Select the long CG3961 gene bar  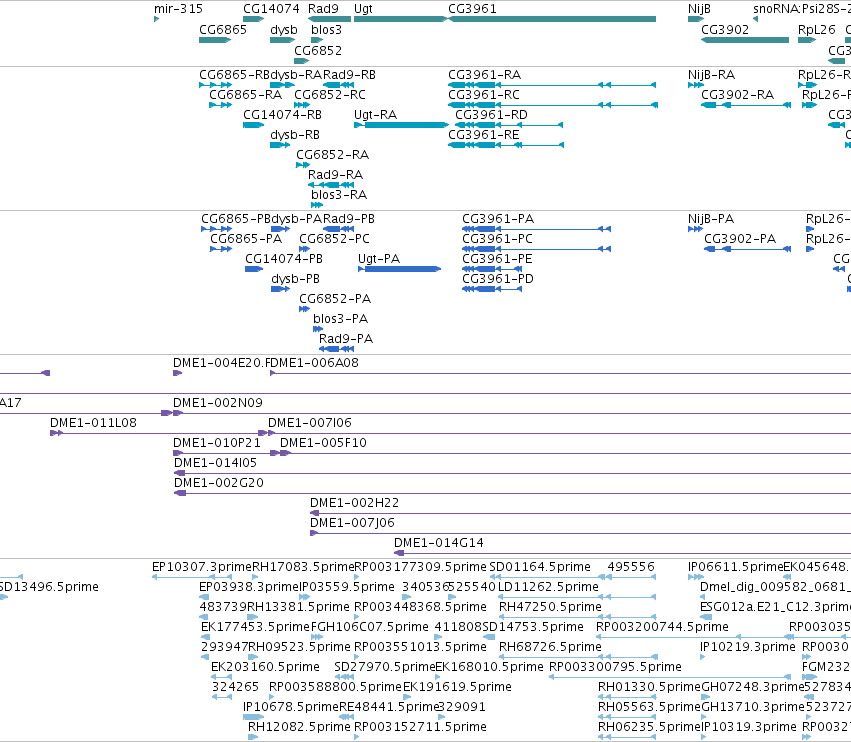pyautogui.click(x=552, y=19)
